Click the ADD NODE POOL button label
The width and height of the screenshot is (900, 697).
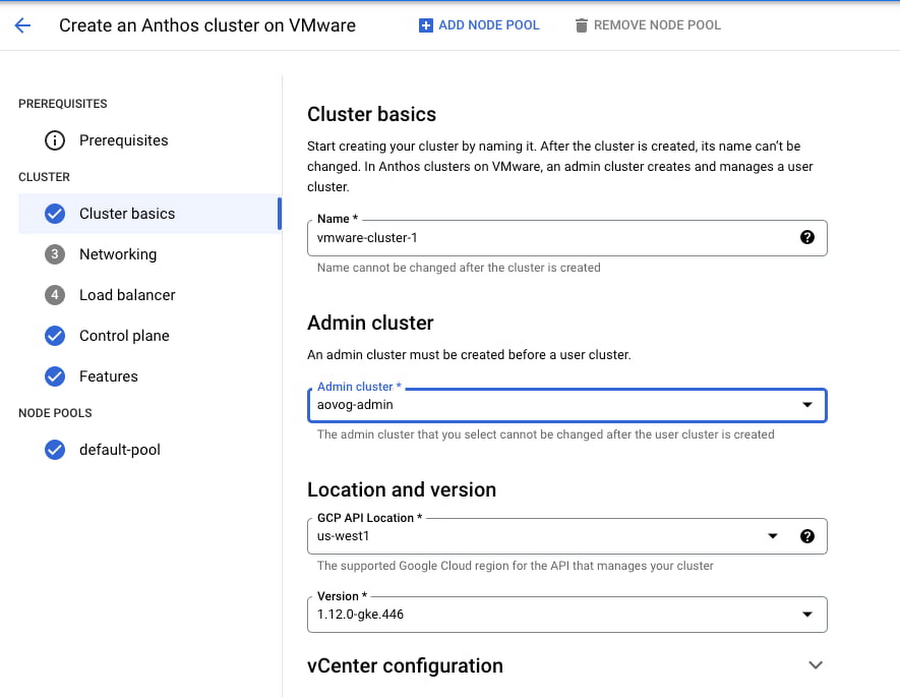click(x=489, y=25)
